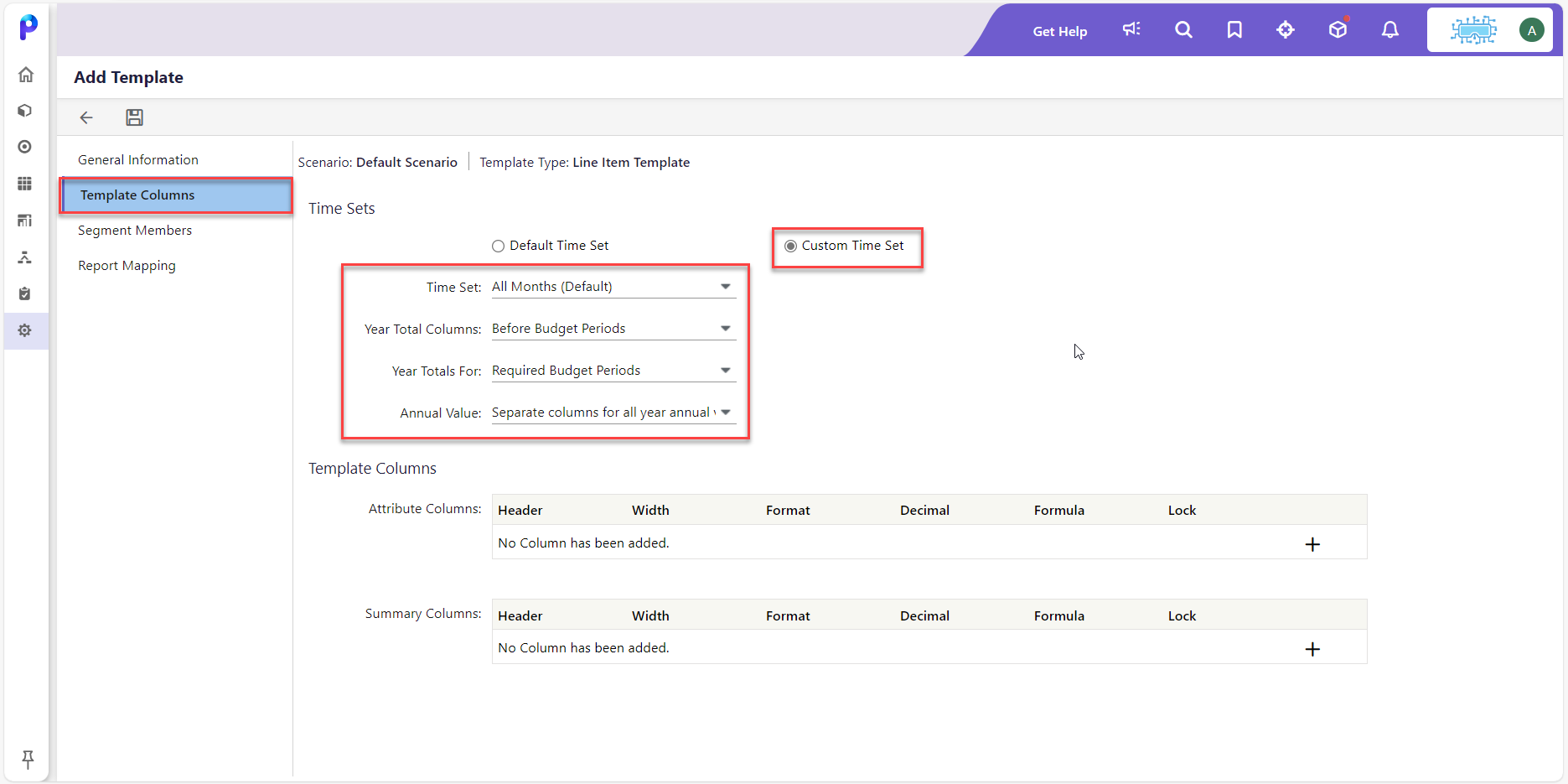1568x784 pixels.
Task: Open the Planful logo home
Action: tap(28, 27)
